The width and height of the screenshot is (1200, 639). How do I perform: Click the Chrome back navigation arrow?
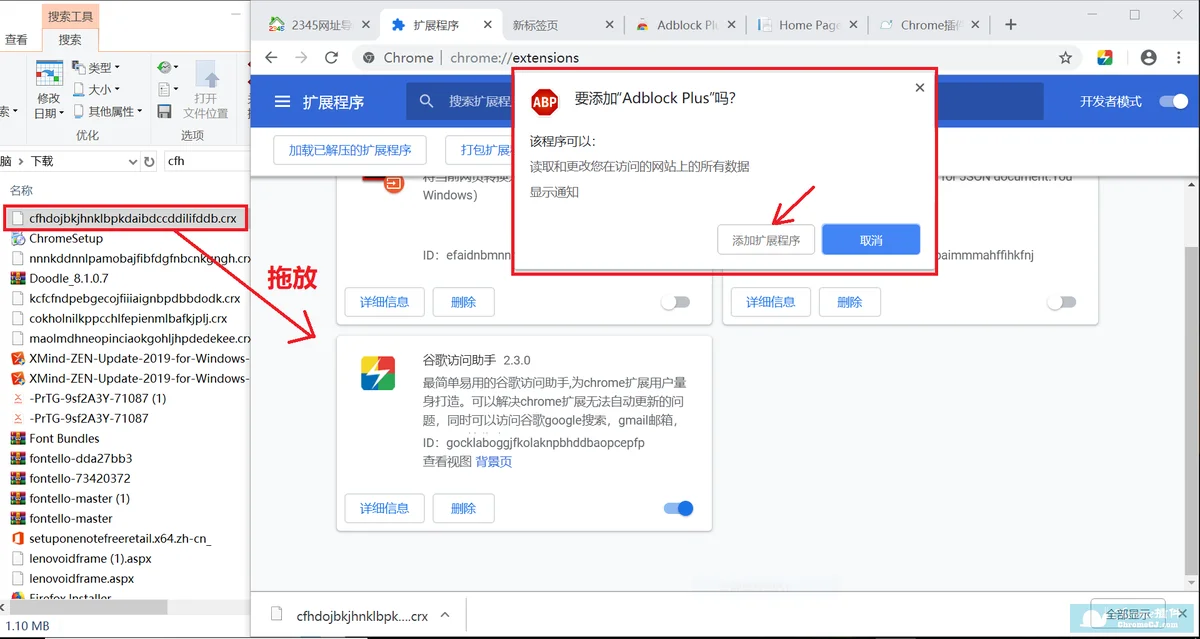pyautogui.click(x=271, y=58)
